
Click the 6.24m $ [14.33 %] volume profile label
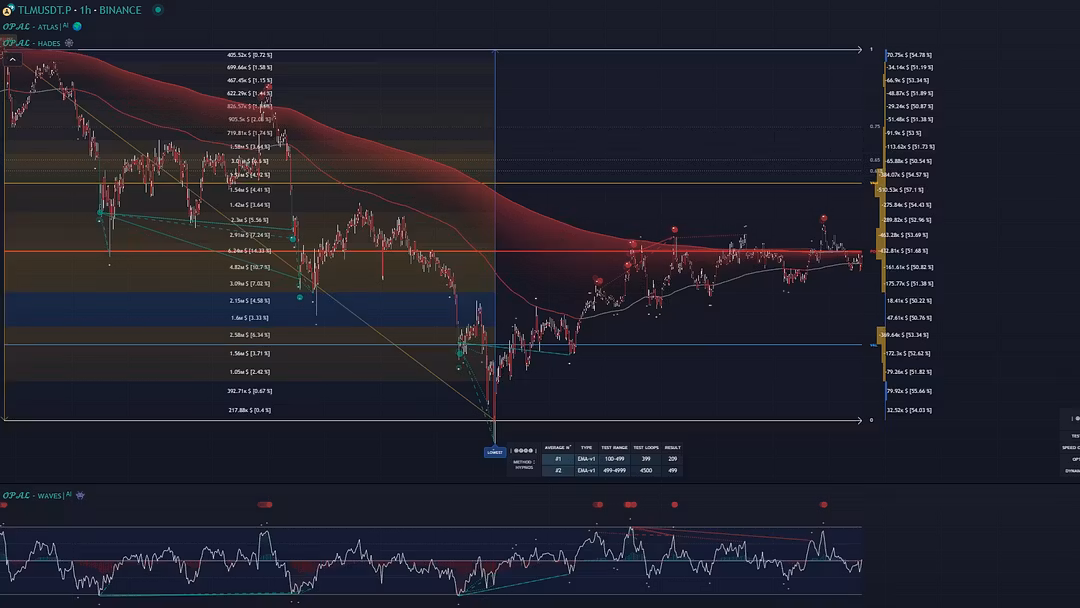pyautogui.click(x=249, y=251)
